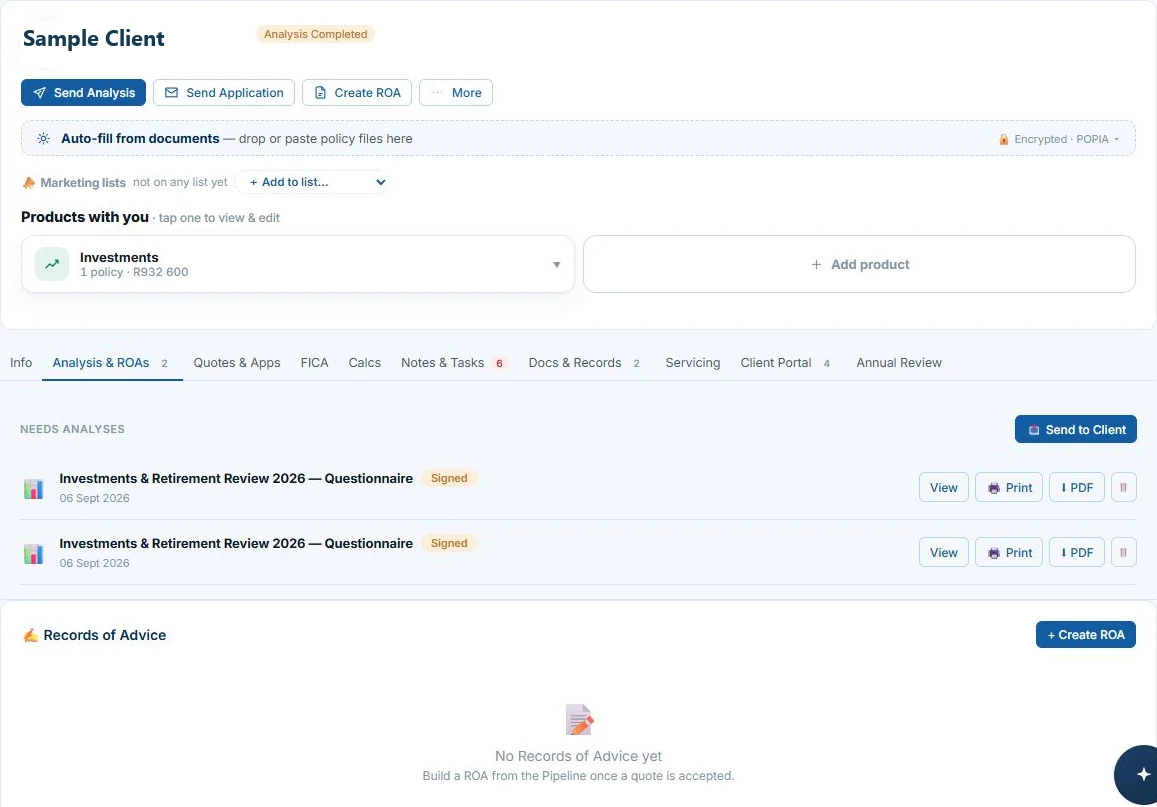This screenshot has width=1157, height=807.
Task: Download PDF of the second questionnaire
Action: point(1077,553)
